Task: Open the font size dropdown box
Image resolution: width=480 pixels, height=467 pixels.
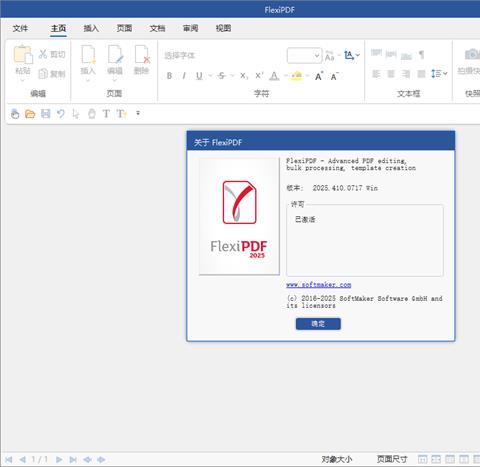Action: [x=304, y=55]
